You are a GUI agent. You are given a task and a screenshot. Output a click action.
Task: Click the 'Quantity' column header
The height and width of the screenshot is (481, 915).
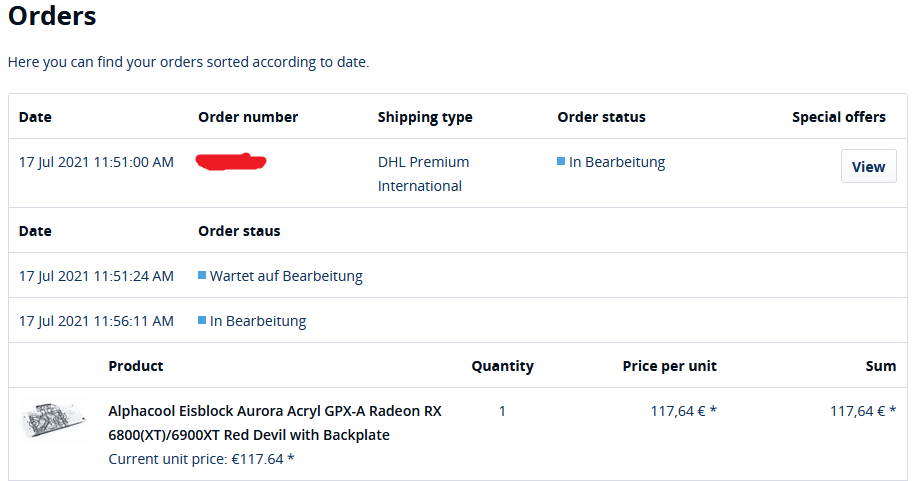coord(502,366)
